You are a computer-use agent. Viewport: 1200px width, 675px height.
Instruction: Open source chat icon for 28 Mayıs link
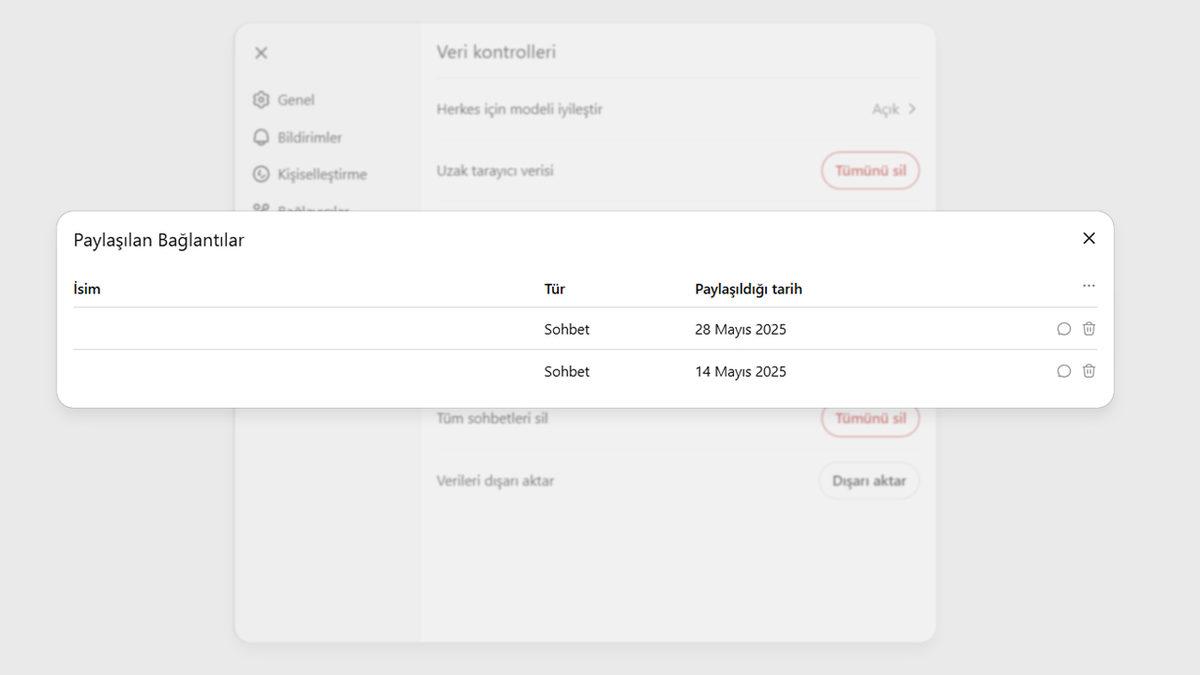(1063, 328)
